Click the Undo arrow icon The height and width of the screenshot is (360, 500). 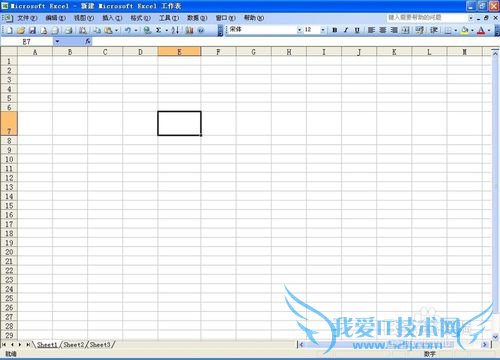128,30
